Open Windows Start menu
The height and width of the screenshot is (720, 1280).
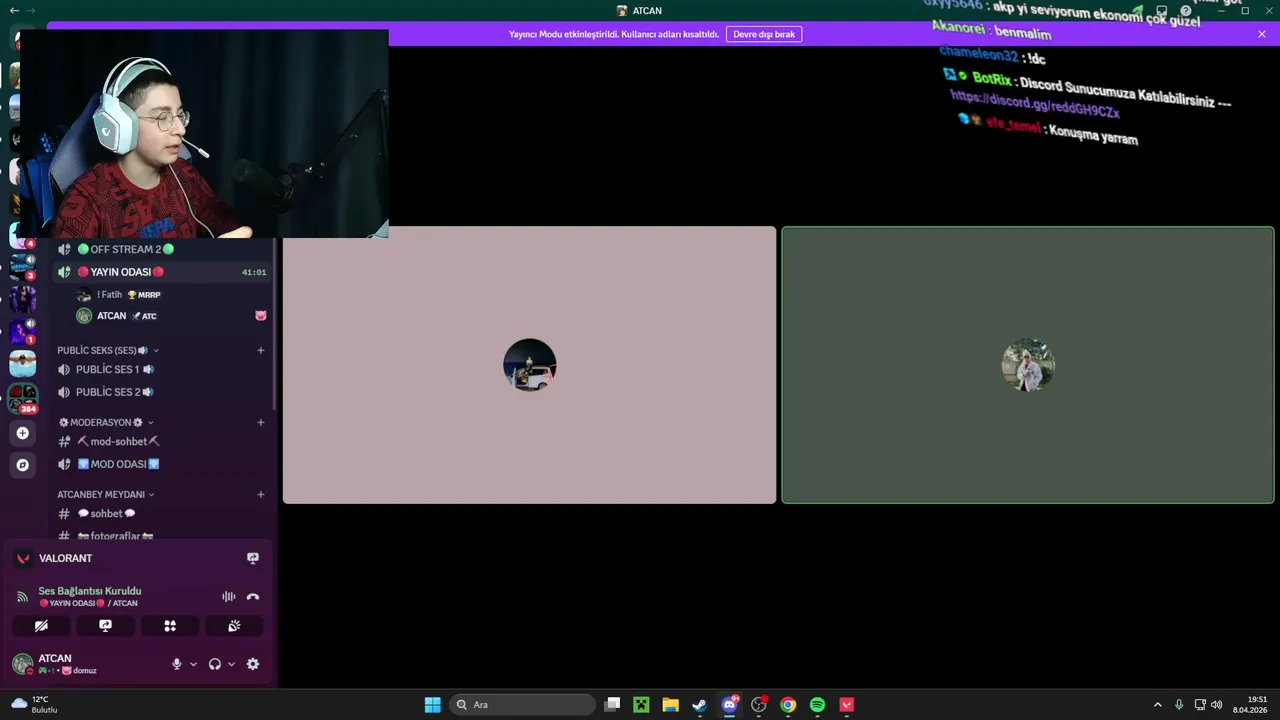tap(432, 705)
